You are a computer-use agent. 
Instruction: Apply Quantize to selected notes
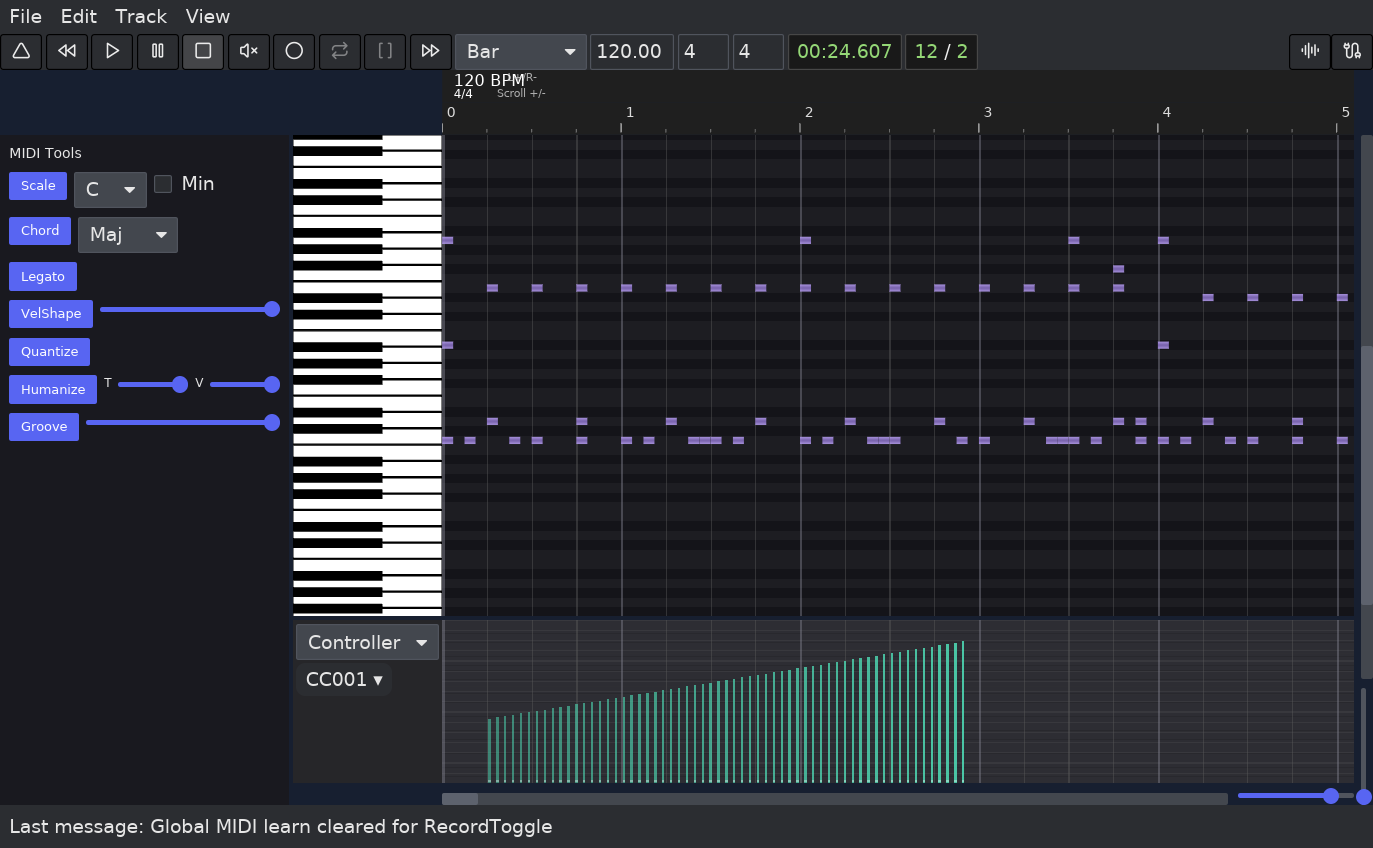coord(48,351)
